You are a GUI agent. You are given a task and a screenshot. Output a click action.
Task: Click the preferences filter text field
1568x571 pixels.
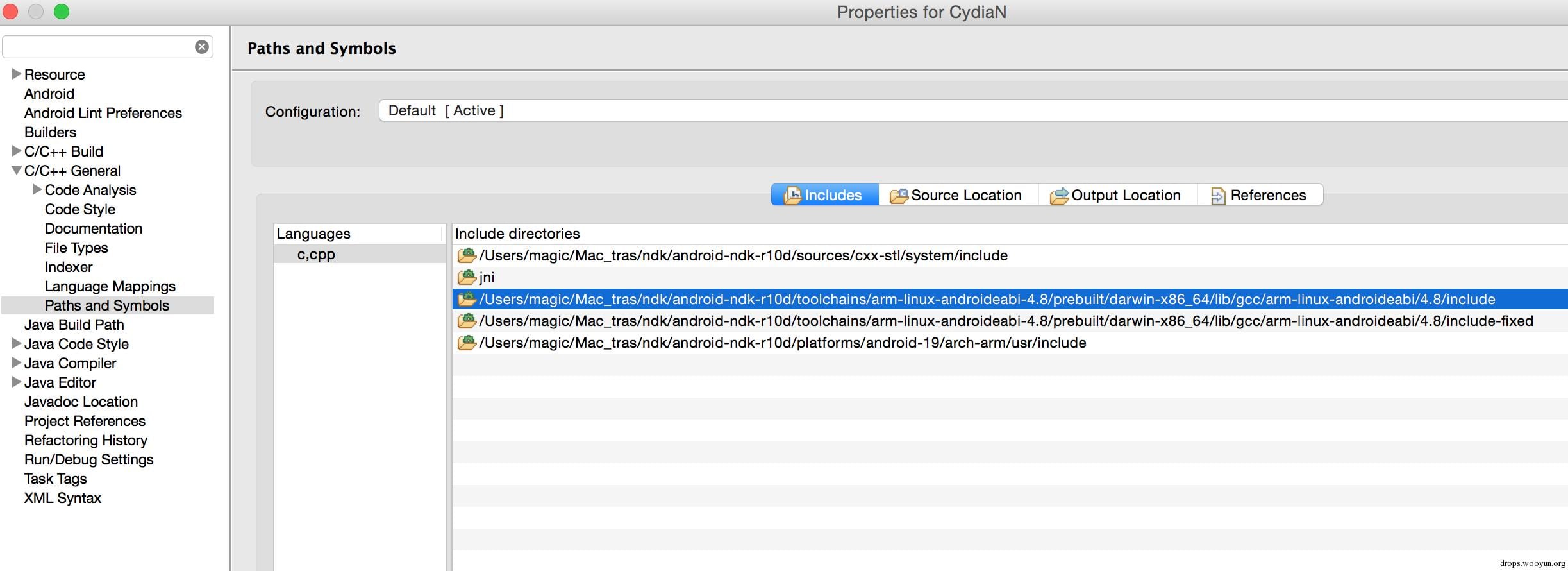[x=99, y=47]
